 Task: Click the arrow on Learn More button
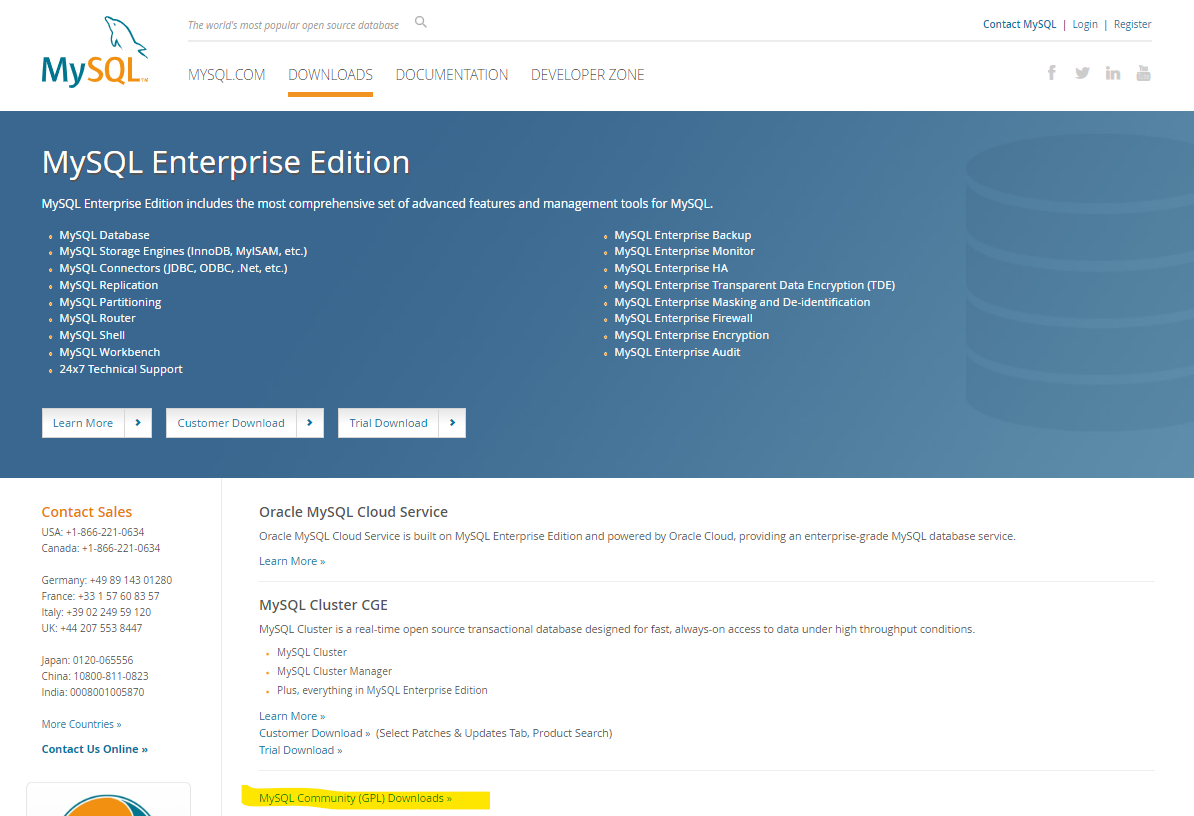138,422
